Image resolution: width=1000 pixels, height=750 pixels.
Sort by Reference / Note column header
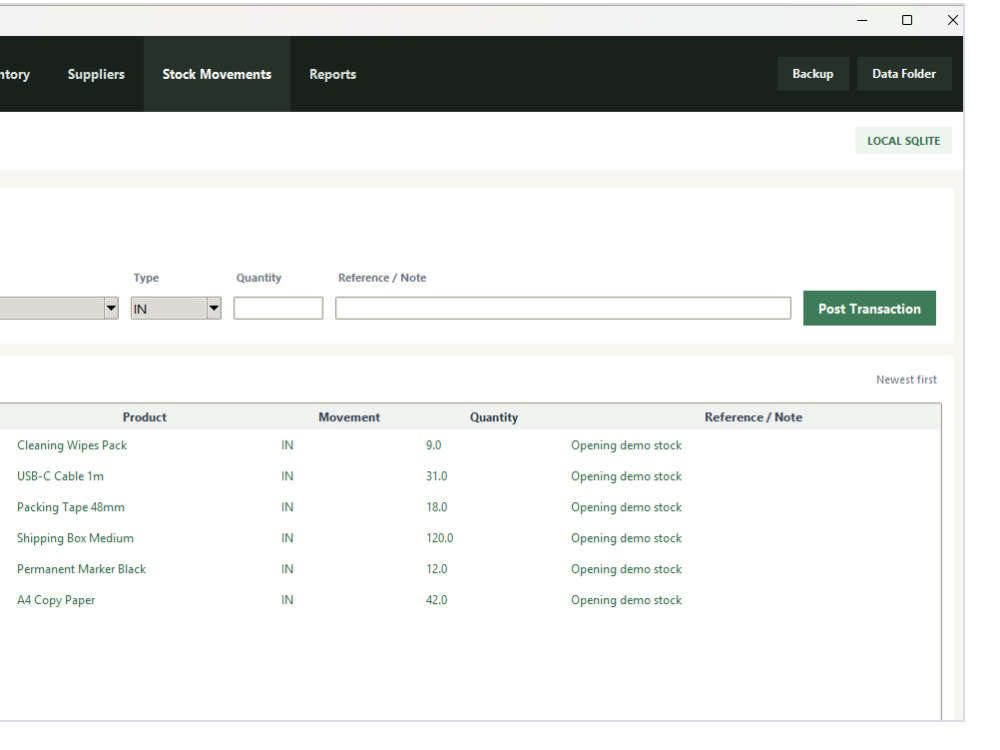(x=753, y=417)
